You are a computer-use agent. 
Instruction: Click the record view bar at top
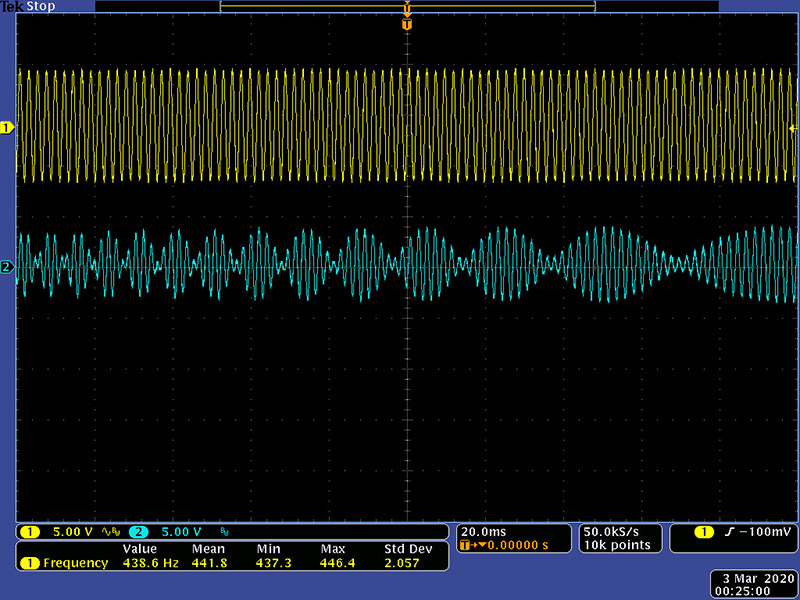pyautogui.click(x=406, y=6)
